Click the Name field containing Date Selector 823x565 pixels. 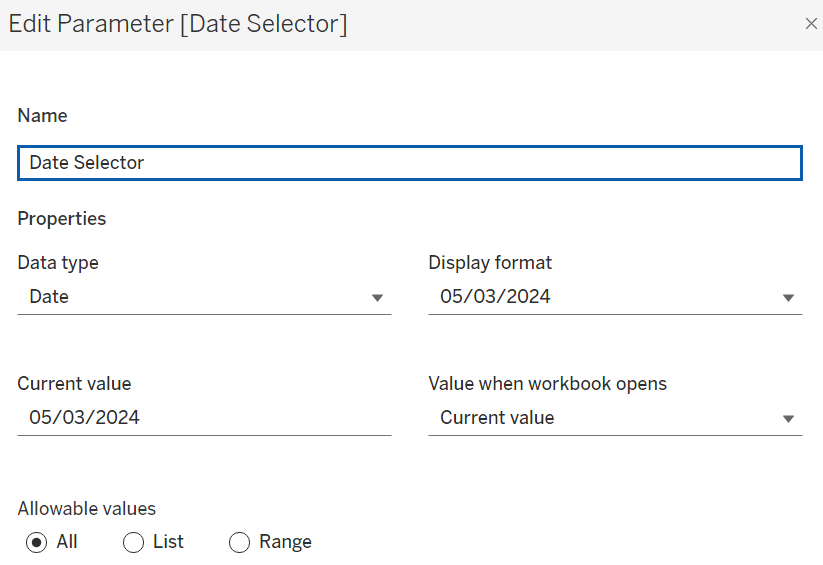point(409,163)
